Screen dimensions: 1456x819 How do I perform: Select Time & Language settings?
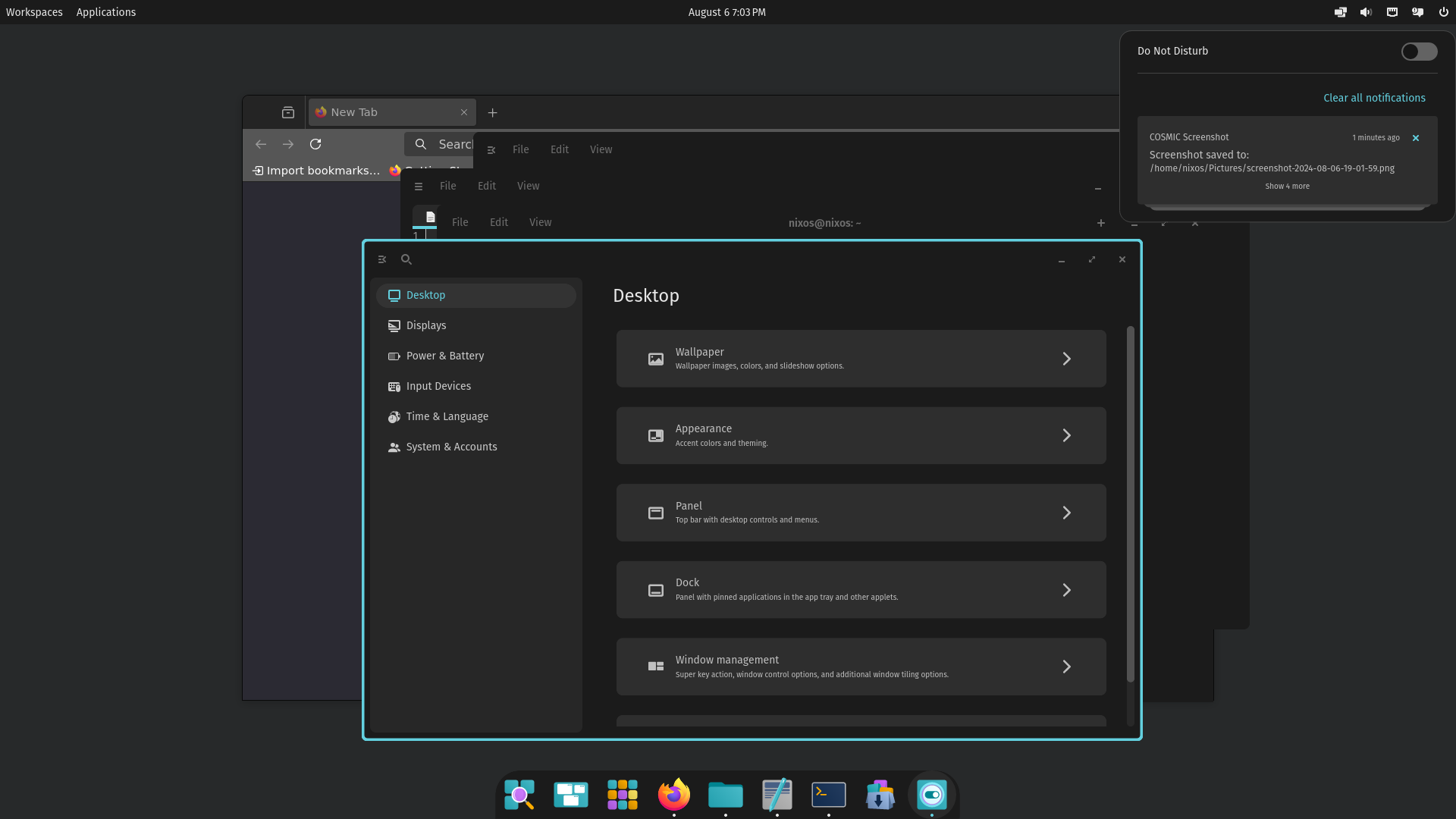(447, 416)
